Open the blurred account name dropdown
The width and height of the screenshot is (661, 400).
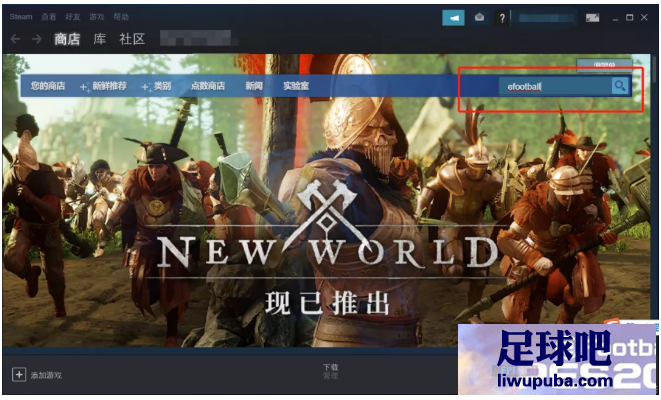click(546, 18)
